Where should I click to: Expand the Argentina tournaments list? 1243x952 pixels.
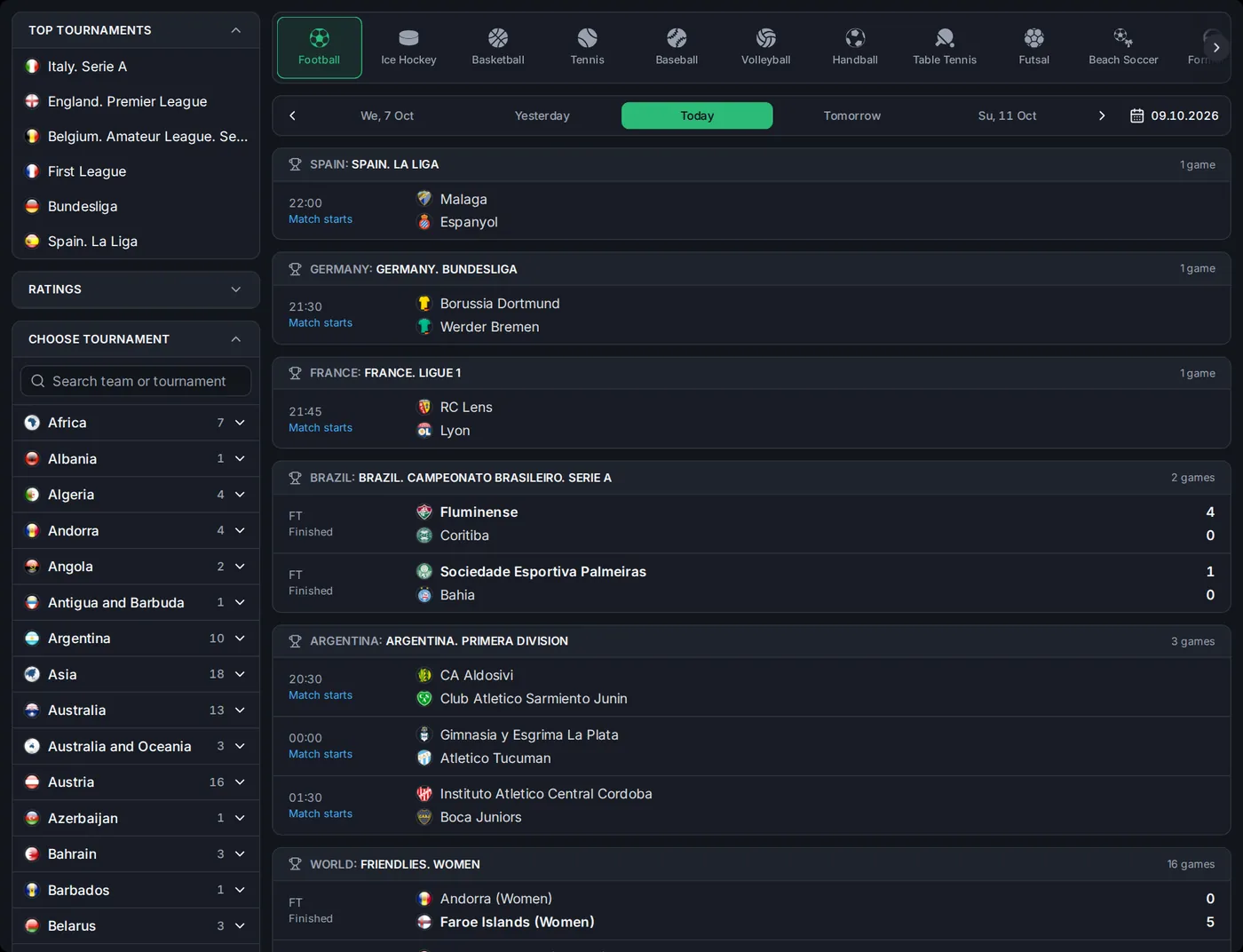(240, 639)
